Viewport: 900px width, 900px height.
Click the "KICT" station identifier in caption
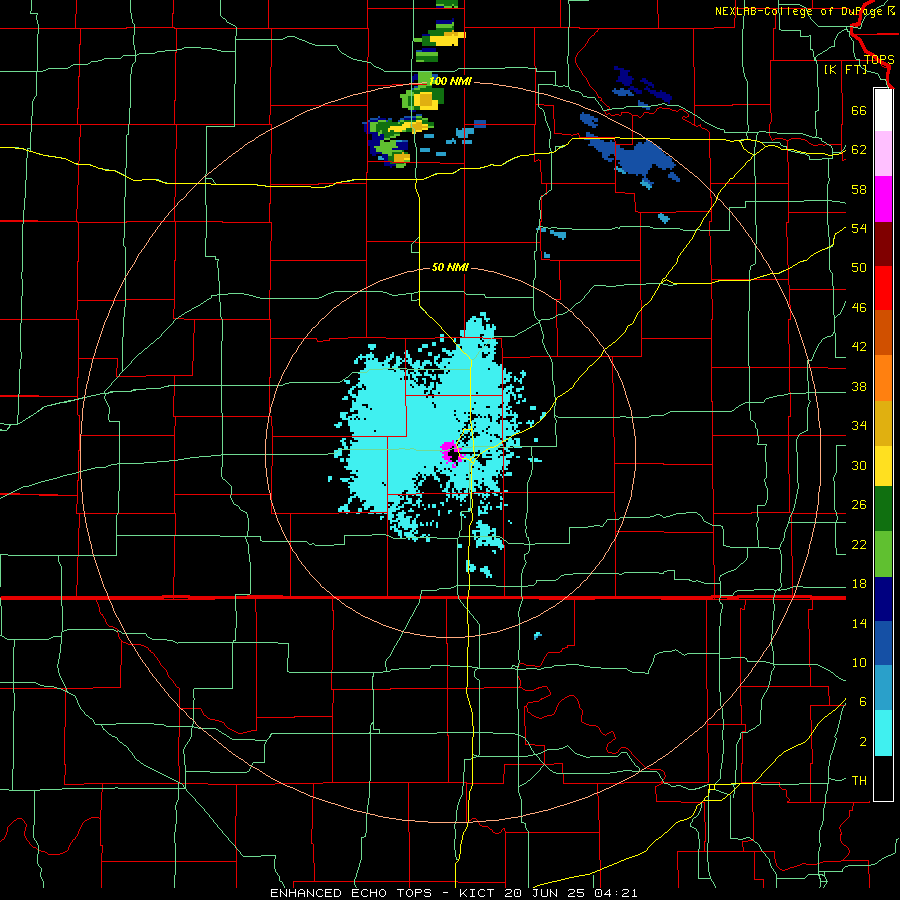coord(479,893)
